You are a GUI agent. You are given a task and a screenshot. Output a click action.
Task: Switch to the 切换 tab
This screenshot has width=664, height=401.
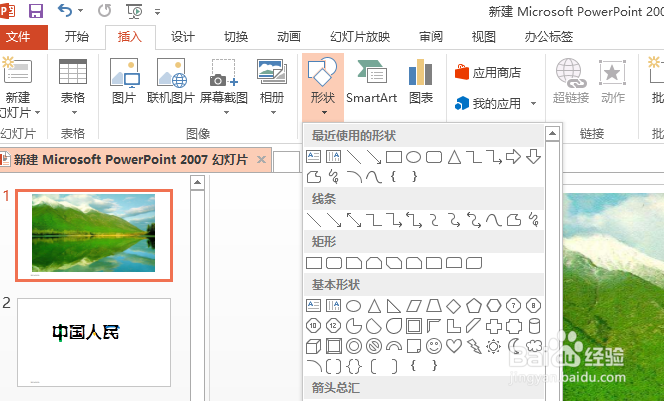(x=236, y=37)
